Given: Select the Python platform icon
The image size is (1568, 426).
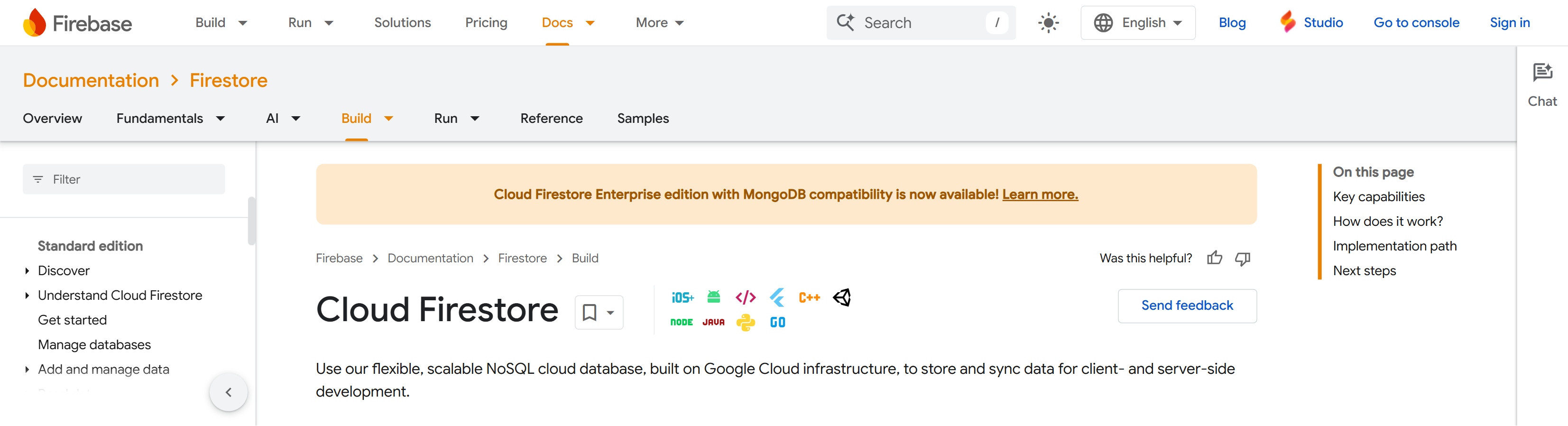Looking at the screenshot, I should pyautogui.click(x=745, y=322).
